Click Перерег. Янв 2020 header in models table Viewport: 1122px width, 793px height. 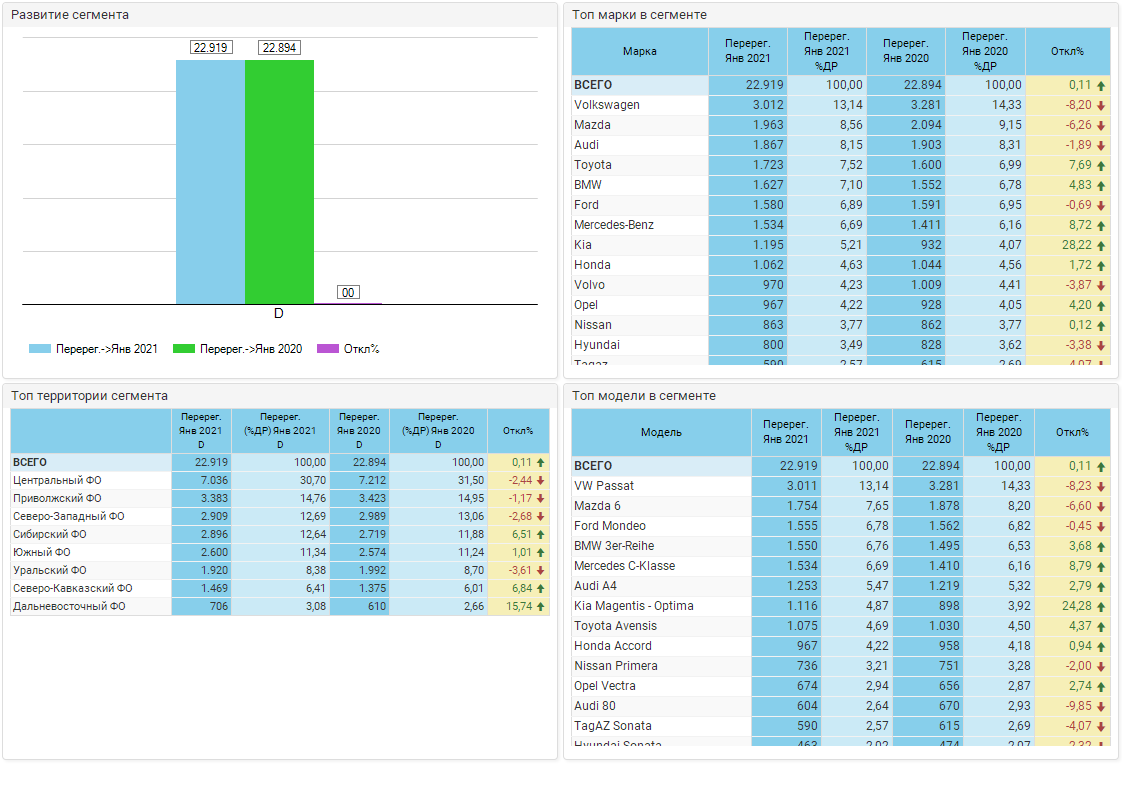pos(927,432)
